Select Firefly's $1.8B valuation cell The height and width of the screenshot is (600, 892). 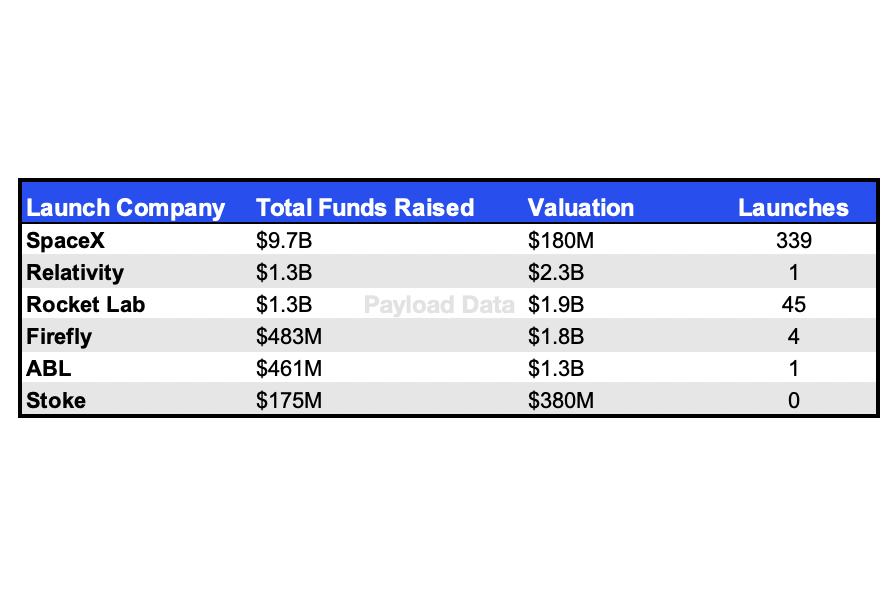pyautogui.click(x=556, y=337)
